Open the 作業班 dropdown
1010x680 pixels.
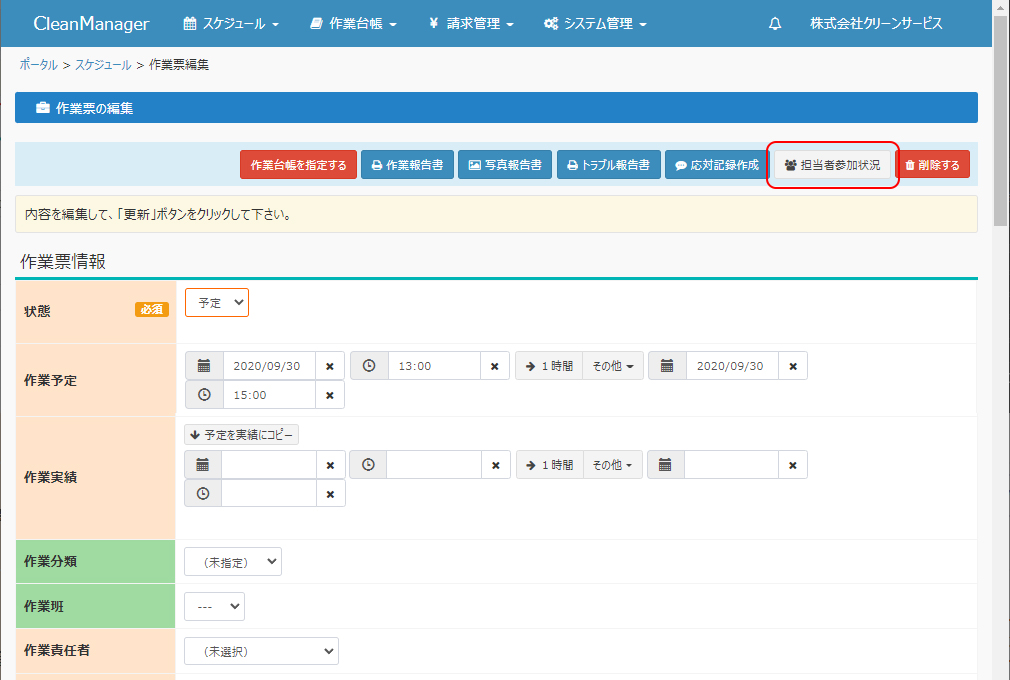[x=214, y=606]
